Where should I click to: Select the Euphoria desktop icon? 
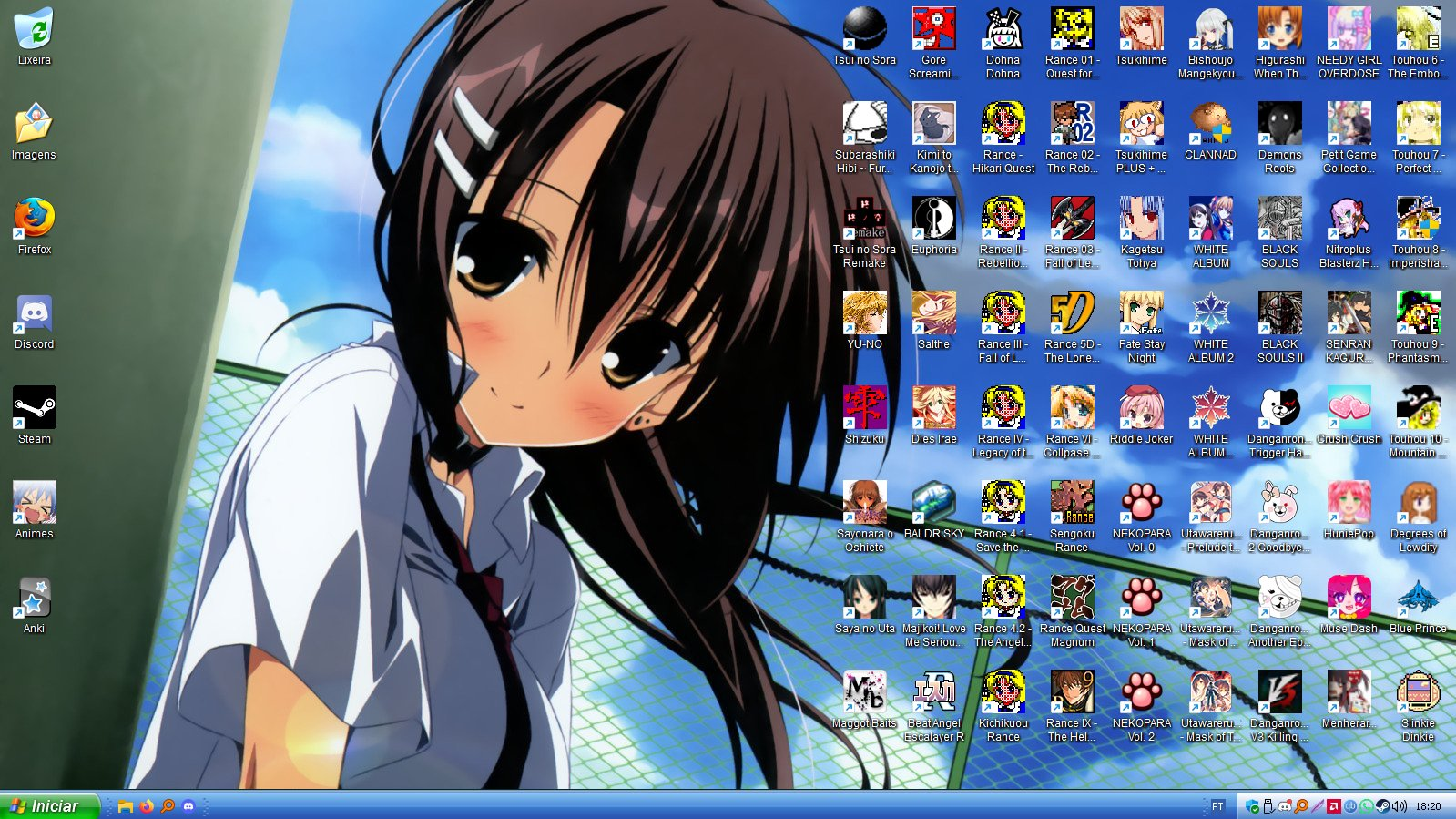933,222
